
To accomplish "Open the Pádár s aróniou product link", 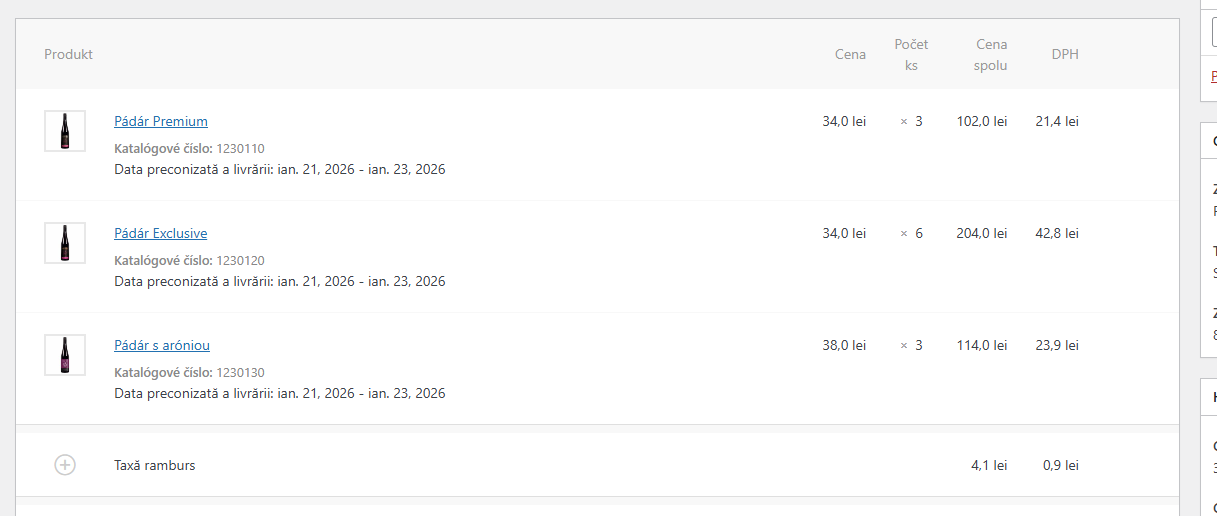I will [162, 346].
